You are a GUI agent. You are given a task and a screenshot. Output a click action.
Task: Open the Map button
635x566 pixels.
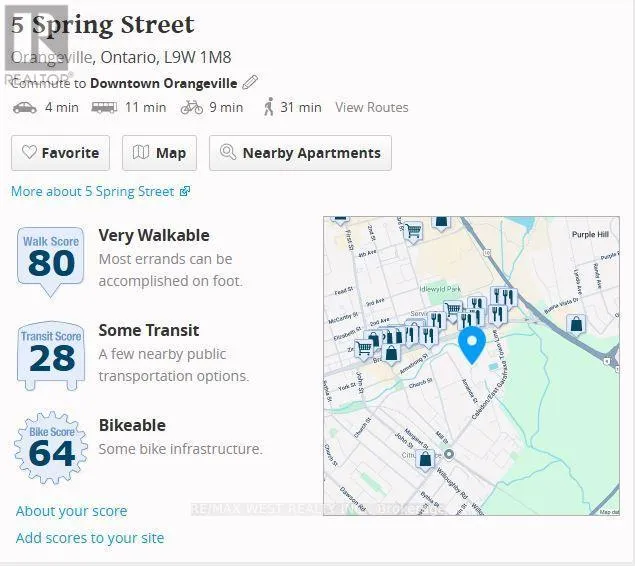[x=160, y=153]
